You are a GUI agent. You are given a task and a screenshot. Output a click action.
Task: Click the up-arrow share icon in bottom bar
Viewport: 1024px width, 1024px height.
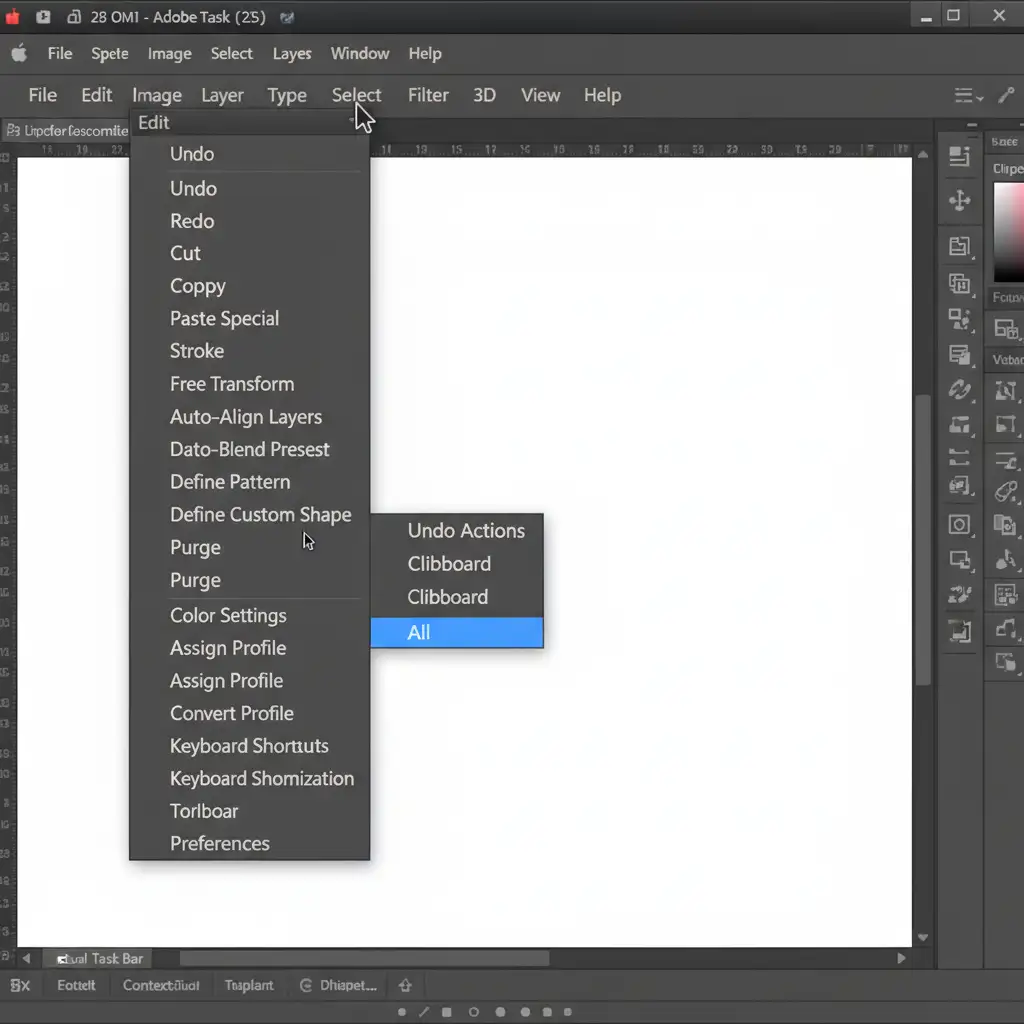(x=405, y=985)
